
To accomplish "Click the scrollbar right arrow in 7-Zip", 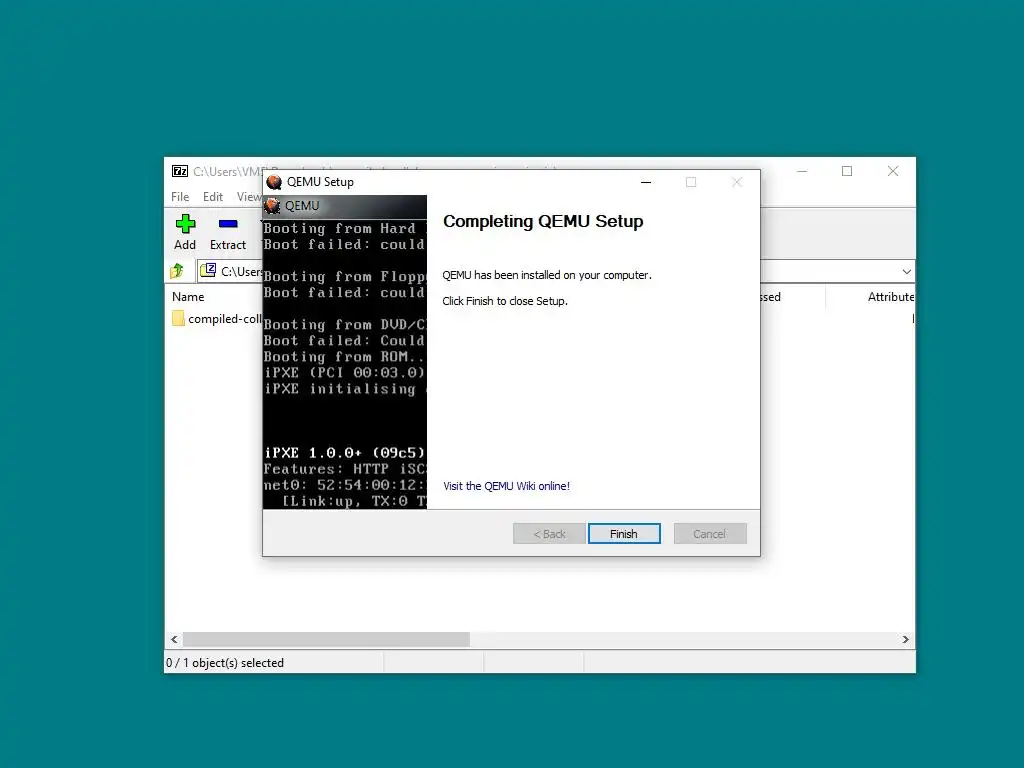I will click(x=905, y=639).
